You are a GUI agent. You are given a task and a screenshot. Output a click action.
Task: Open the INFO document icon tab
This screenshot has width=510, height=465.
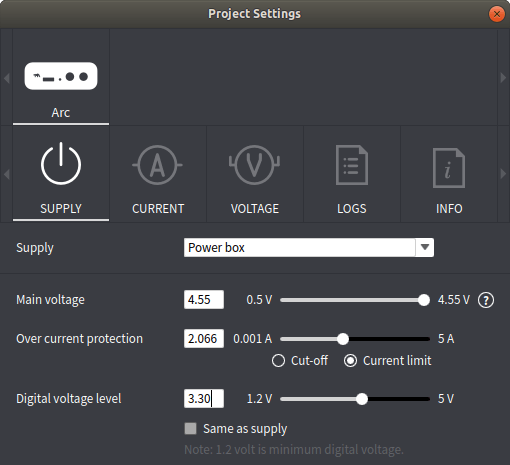[x=449, y=168]
